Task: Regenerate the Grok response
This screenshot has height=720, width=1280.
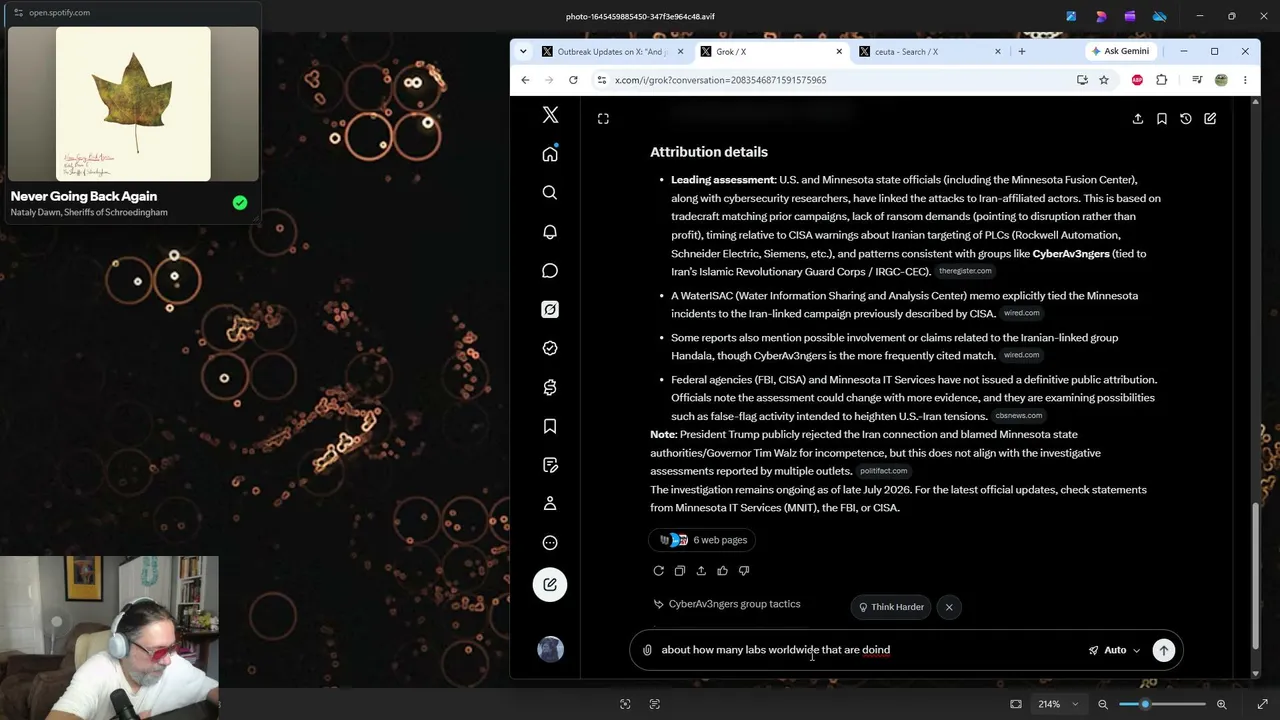Action: (x=659, y=571)
